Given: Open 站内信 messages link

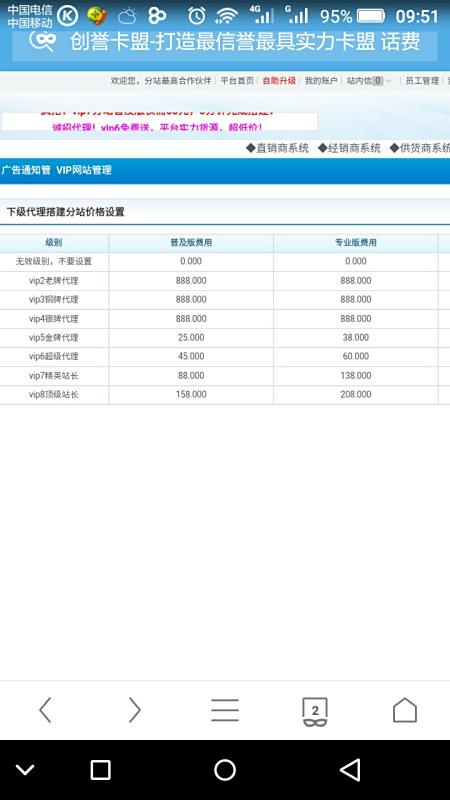Looking at the screenshot, I should [x=359, y=81].
